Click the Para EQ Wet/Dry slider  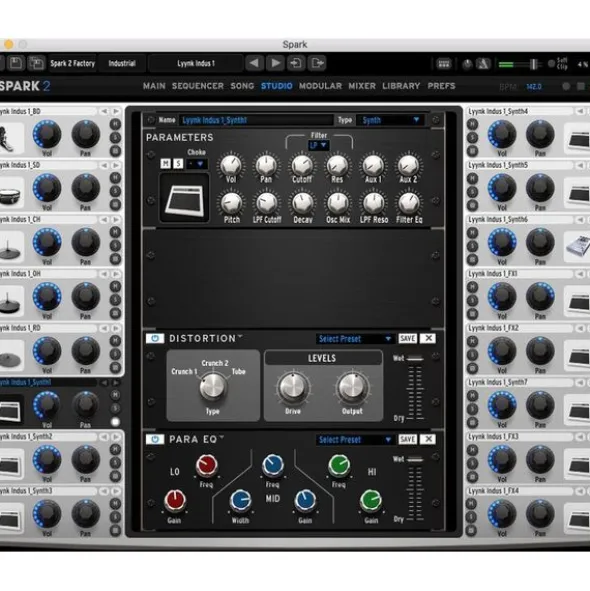pyautogui.click(x=415, y=489)
